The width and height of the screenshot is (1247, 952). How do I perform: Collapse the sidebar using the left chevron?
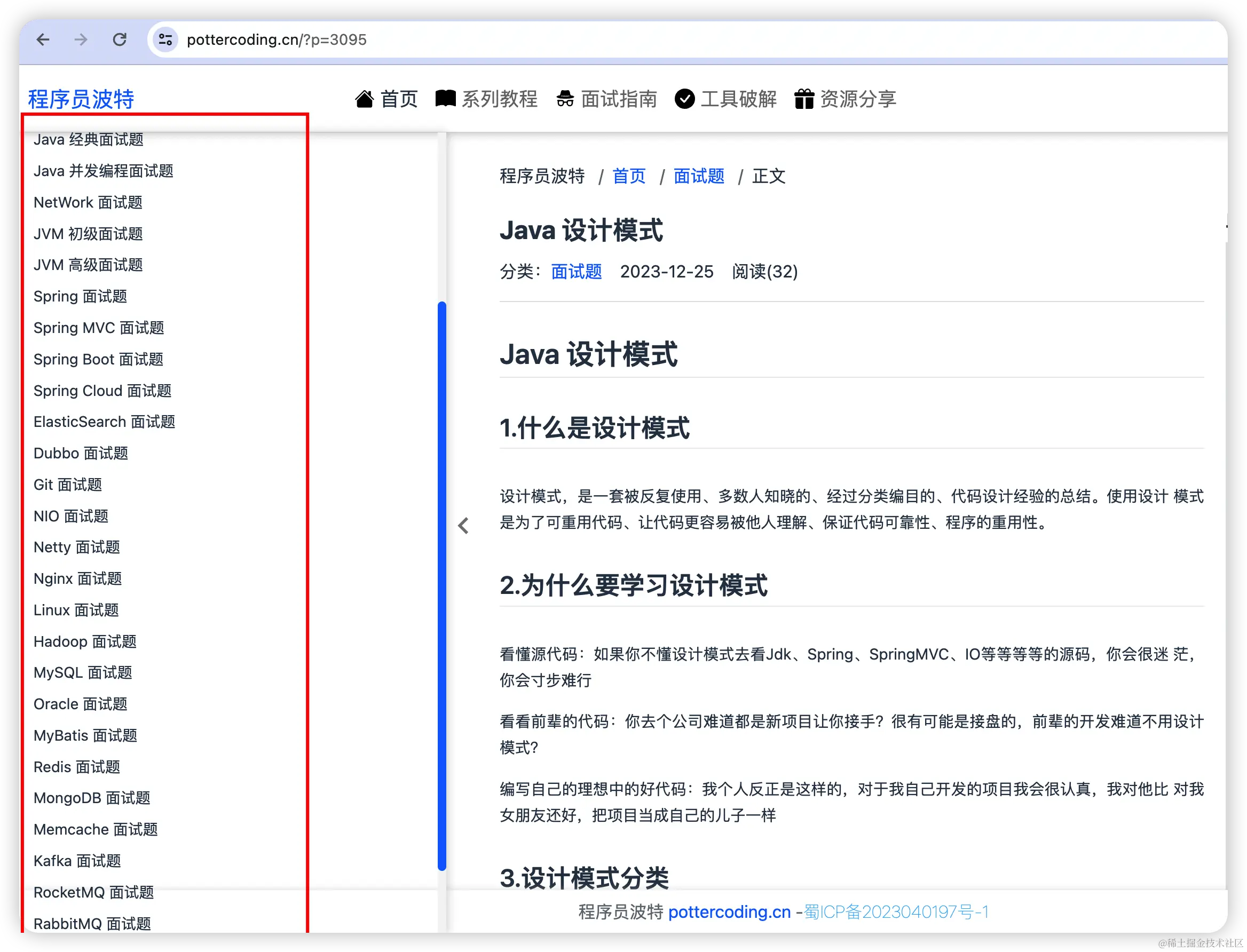point(464,526)
